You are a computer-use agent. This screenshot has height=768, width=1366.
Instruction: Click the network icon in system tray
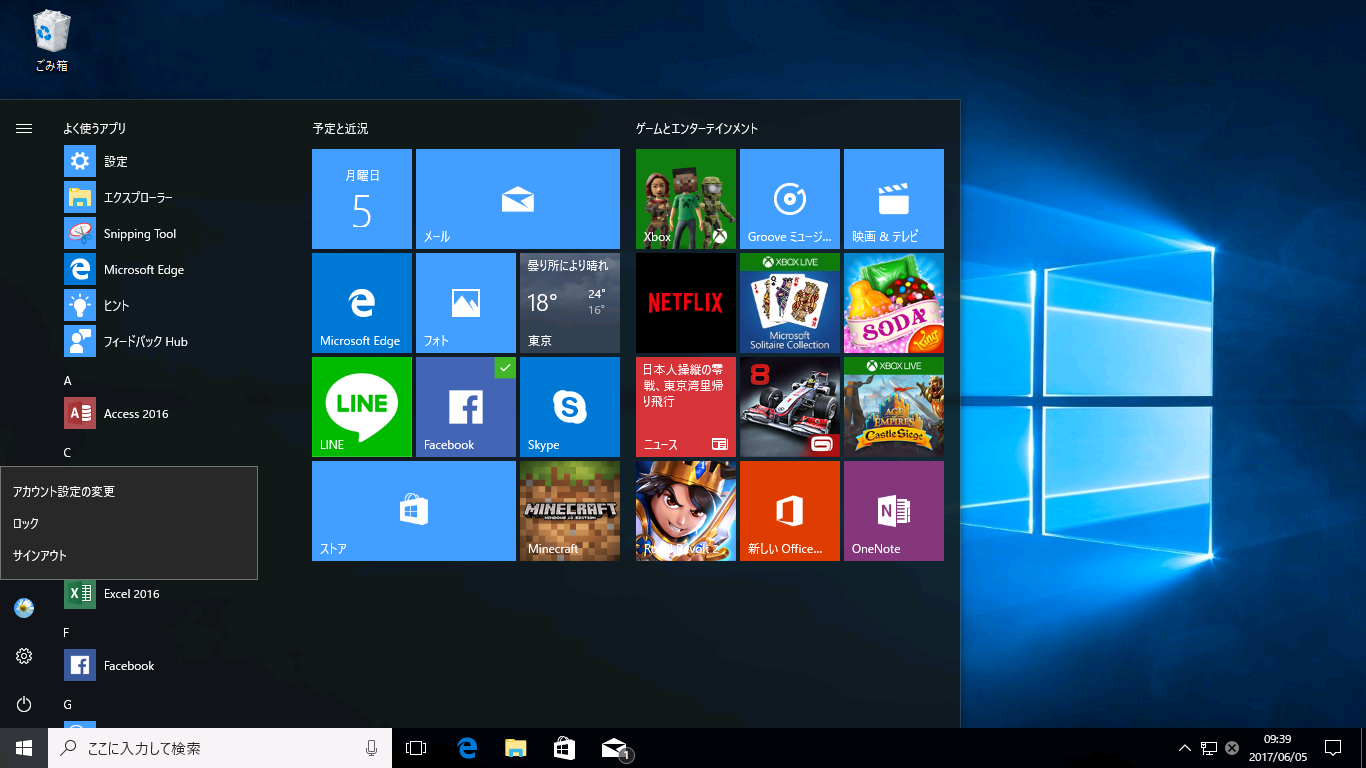pos(1209,748)
